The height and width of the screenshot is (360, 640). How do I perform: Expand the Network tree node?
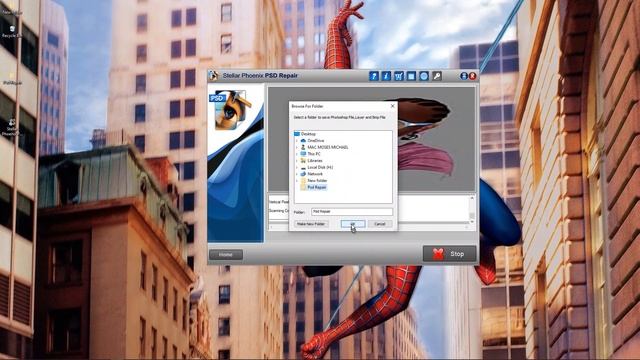[297, 174]
